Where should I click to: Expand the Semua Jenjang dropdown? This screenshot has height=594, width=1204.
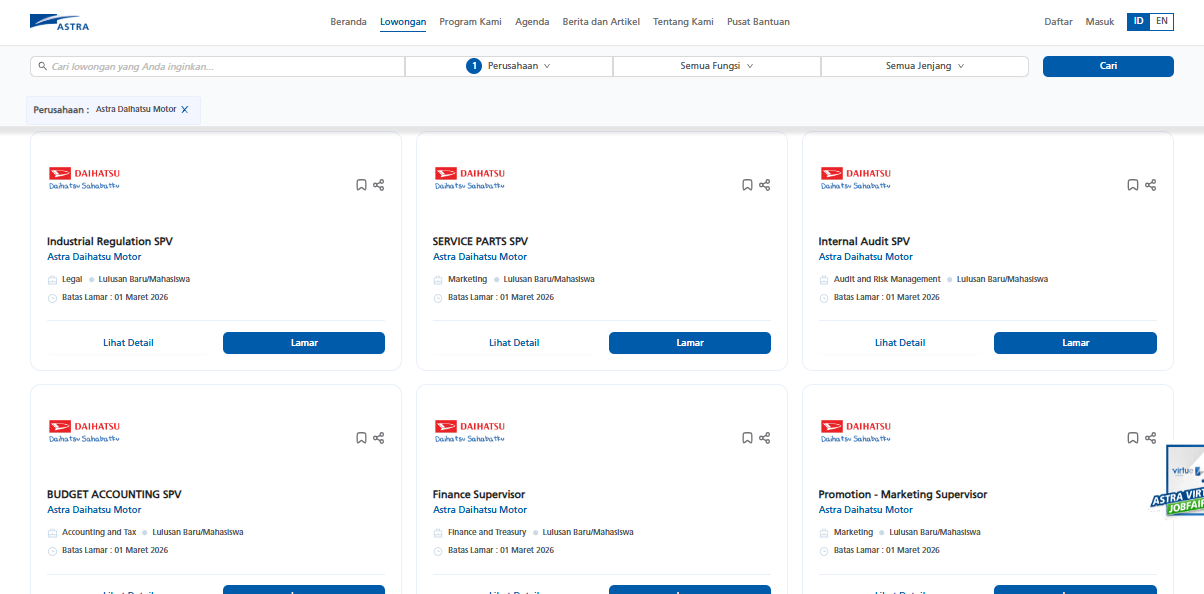(x=925, y=66)
